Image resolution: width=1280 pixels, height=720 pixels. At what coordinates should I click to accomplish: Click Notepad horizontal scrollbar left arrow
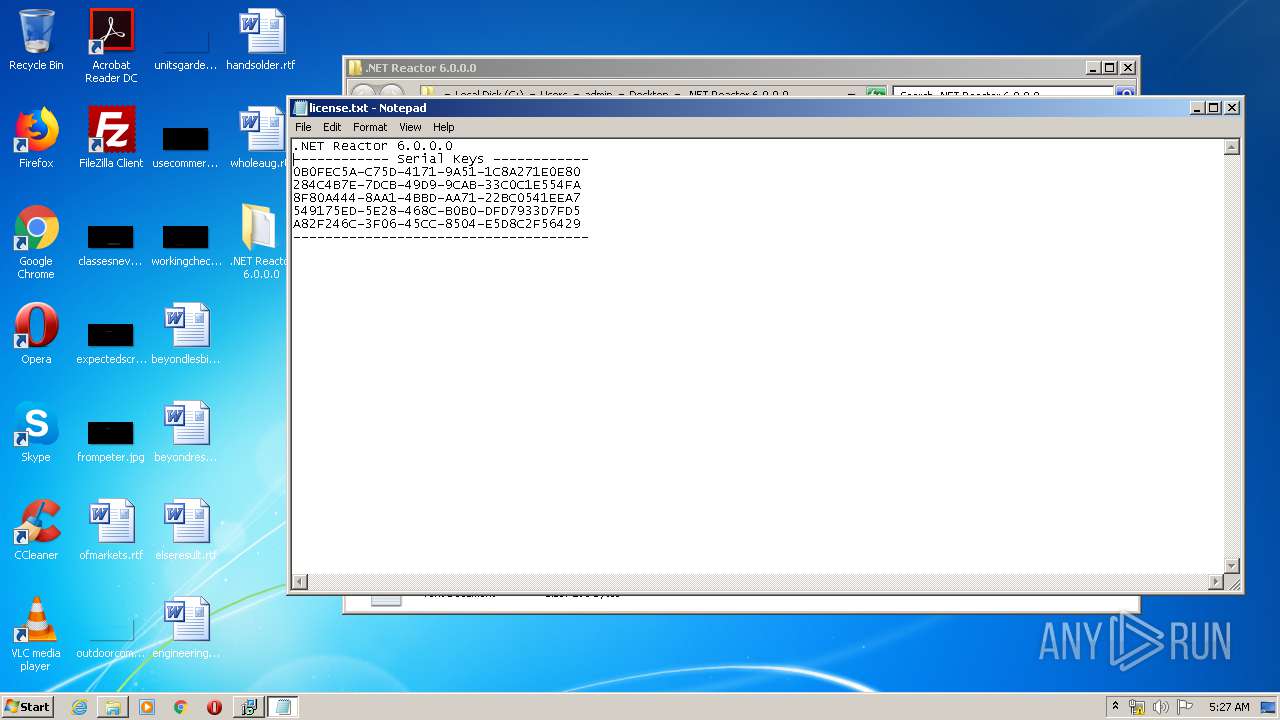300,582
